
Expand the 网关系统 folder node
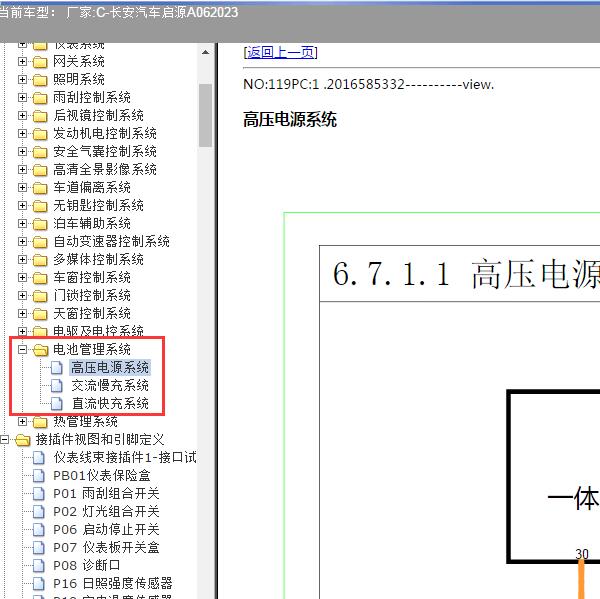(x=22, y=61)
